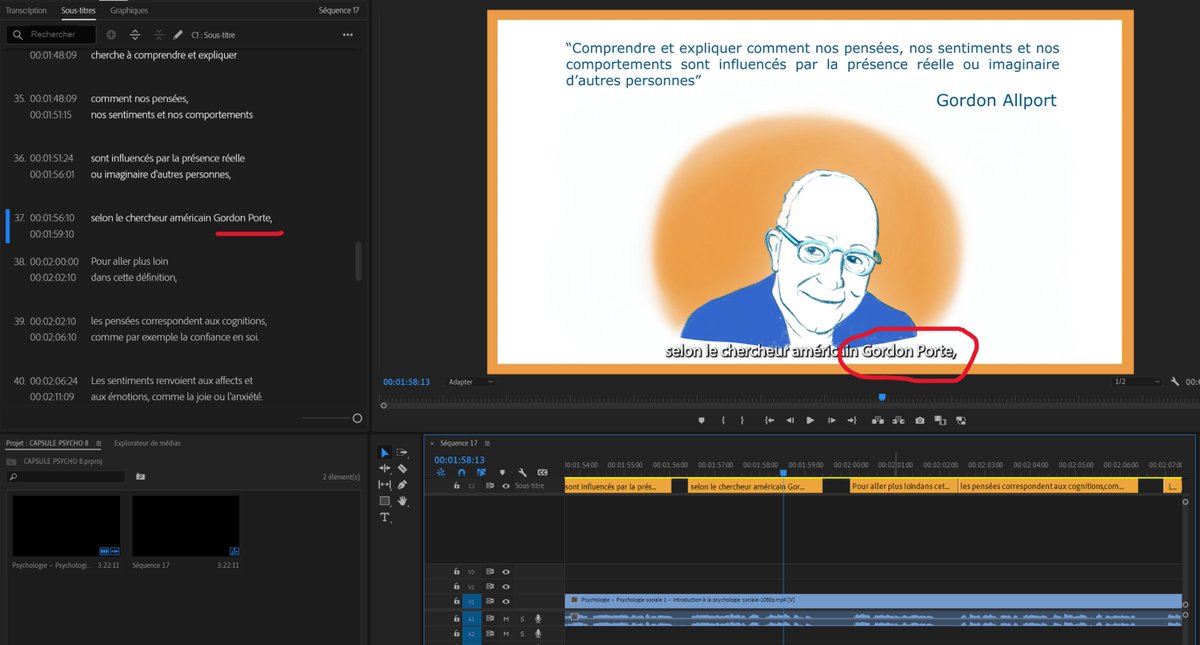Step forward one frame
The width and height of the screenshot is (1200, 645).
click(832, 420)
